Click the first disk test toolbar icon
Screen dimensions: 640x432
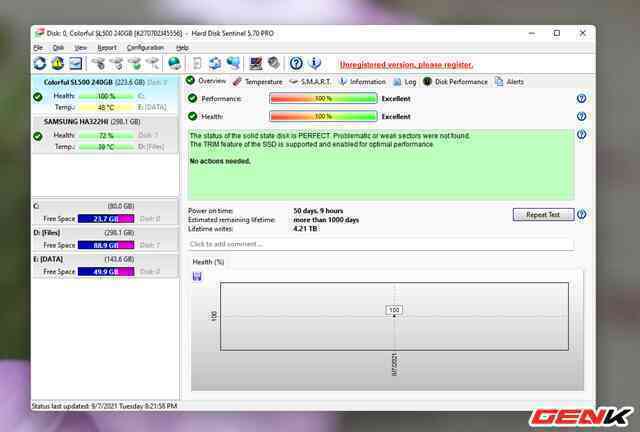98,63
